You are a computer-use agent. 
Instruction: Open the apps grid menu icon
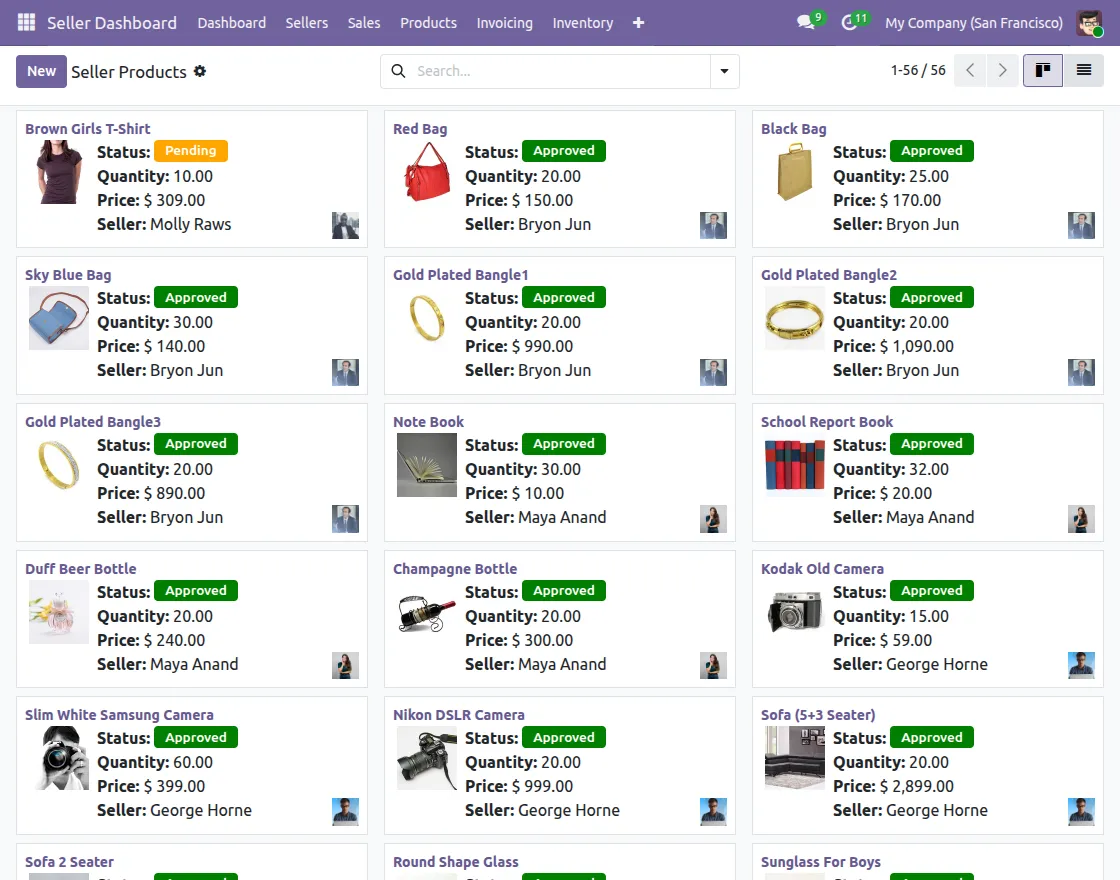coord(26,23)
